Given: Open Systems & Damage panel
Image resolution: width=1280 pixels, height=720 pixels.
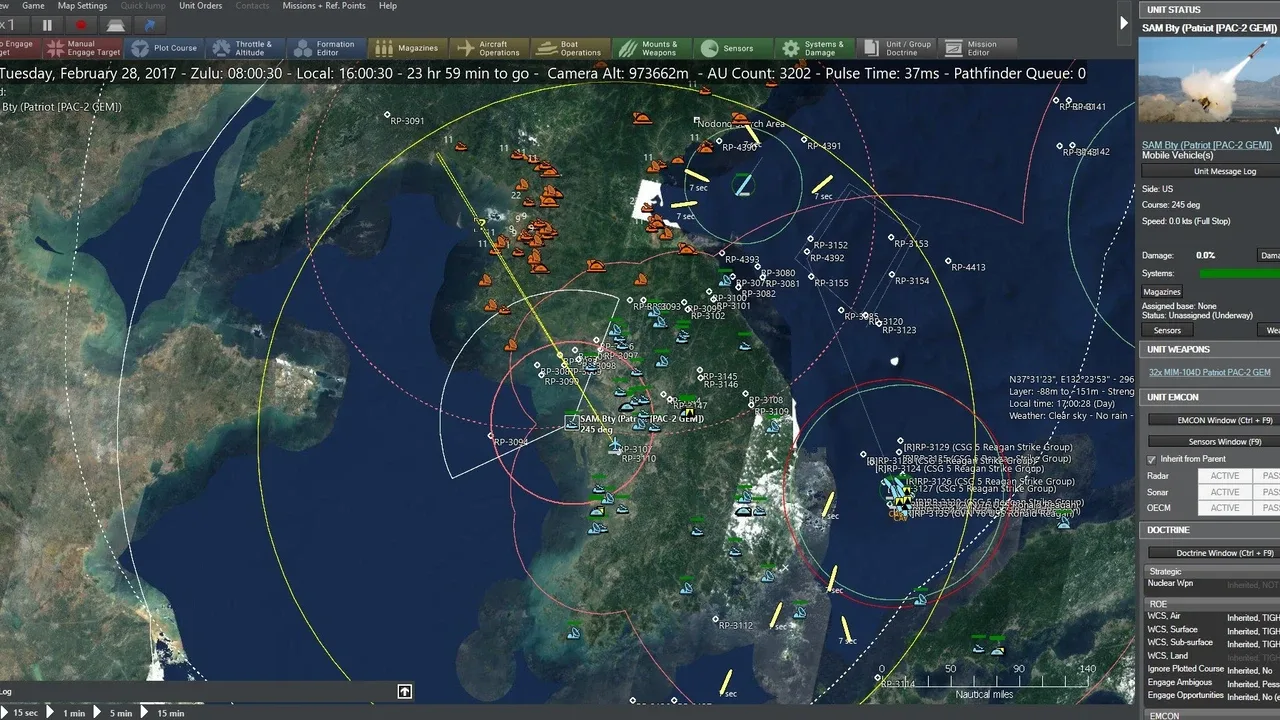Looking at the screenshot, I should tap(813, 48).
